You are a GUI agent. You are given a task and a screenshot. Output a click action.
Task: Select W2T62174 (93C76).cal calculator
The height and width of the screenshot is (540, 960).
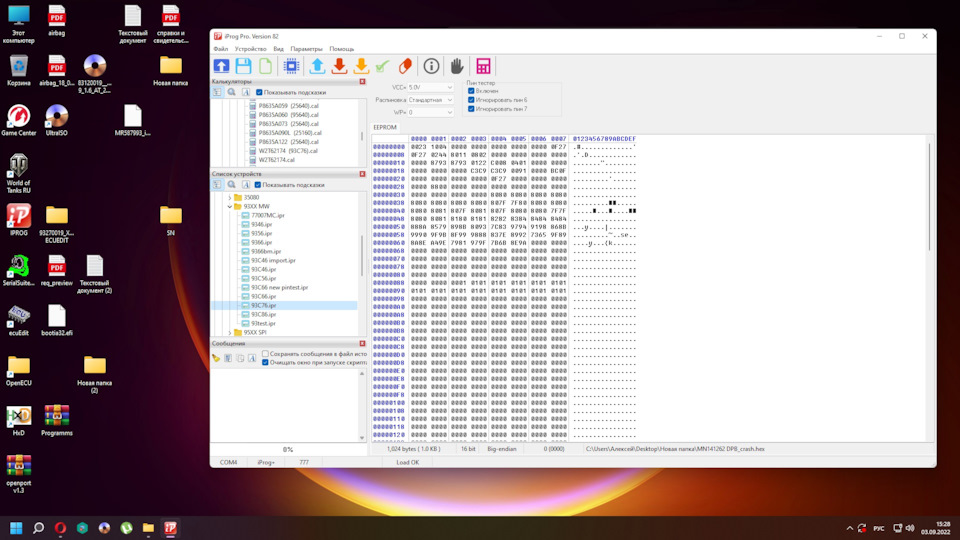click(x=288, y=151)
